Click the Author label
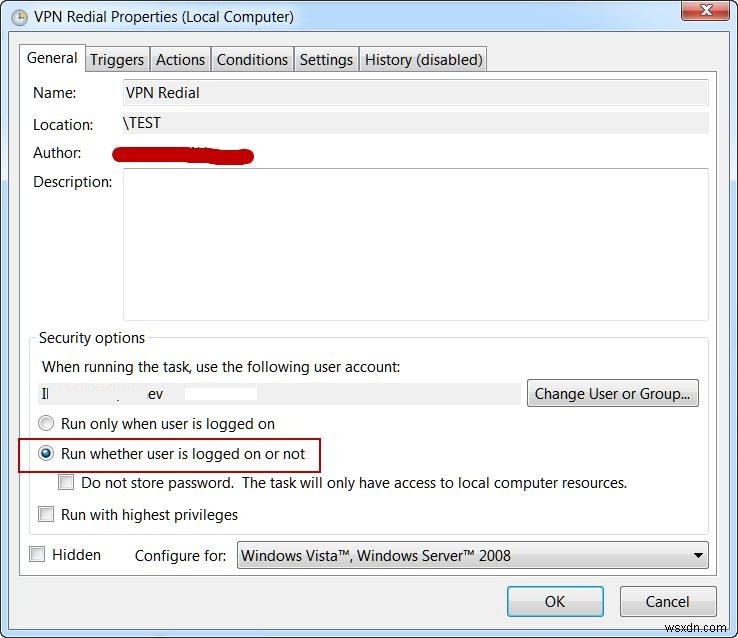Viewport: 738px width, 638px height. pyautogui.click(x=57, y=153)
